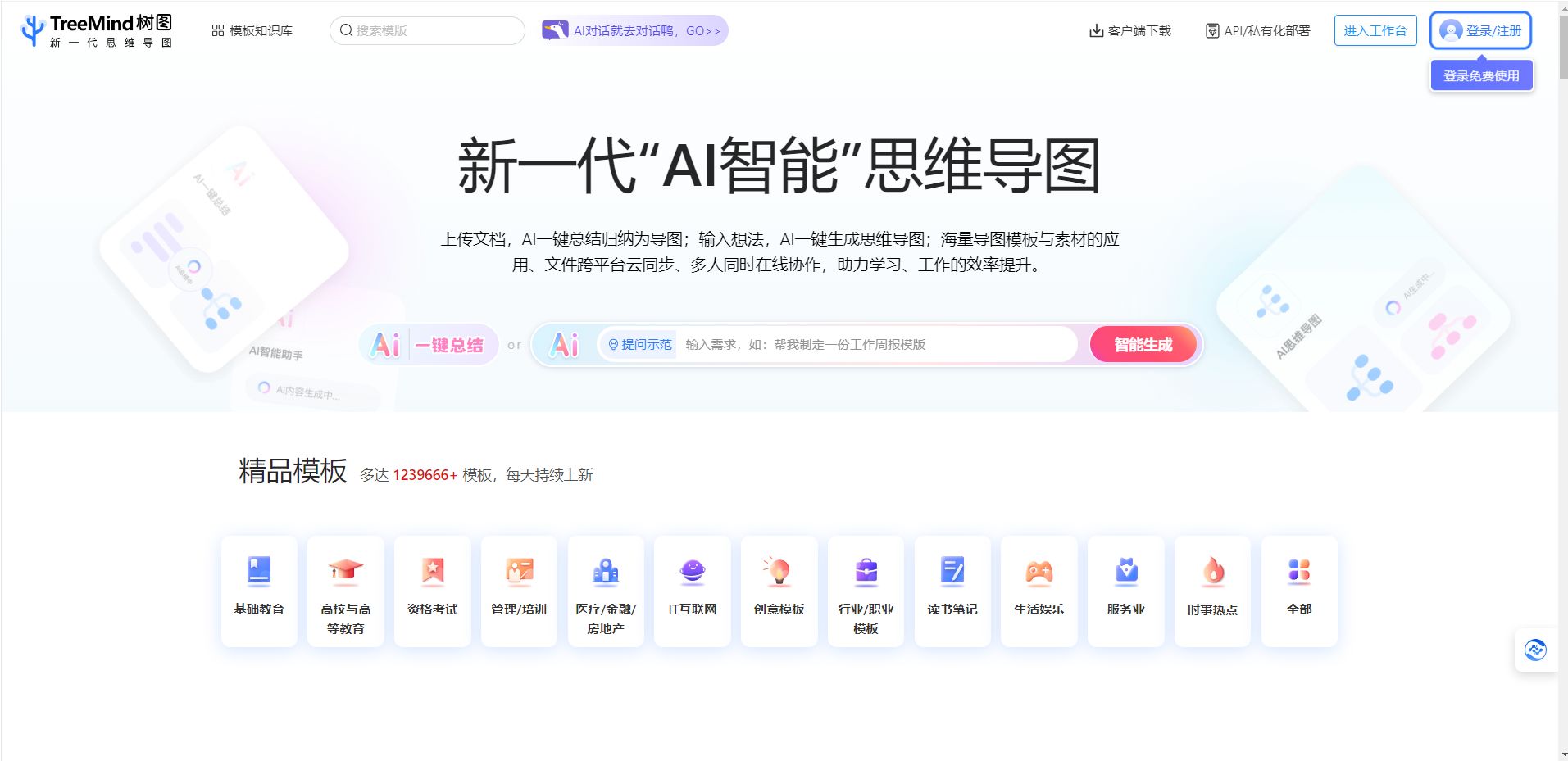Open 基础教育 template category
Image resolution: width=1568 pixels, height=761 pixels.
[x=259, y=591]
